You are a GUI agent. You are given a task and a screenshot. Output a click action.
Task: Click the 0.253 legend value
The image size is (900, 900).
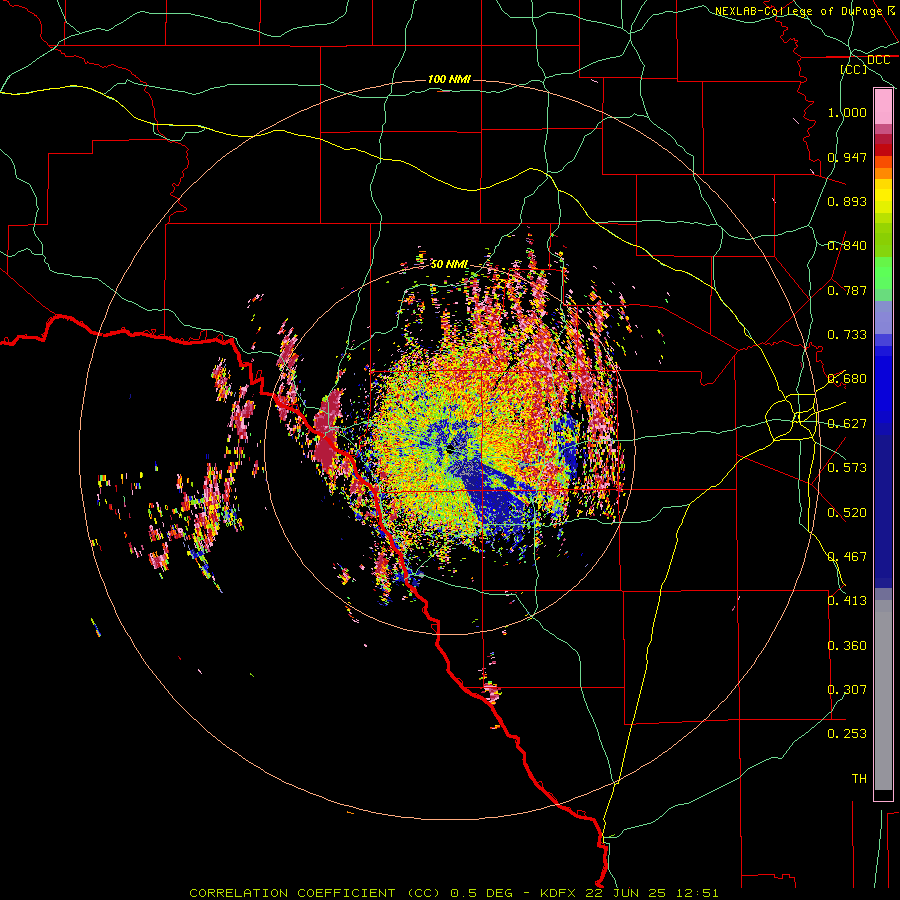pyautogui.click(x=847, y=734)
